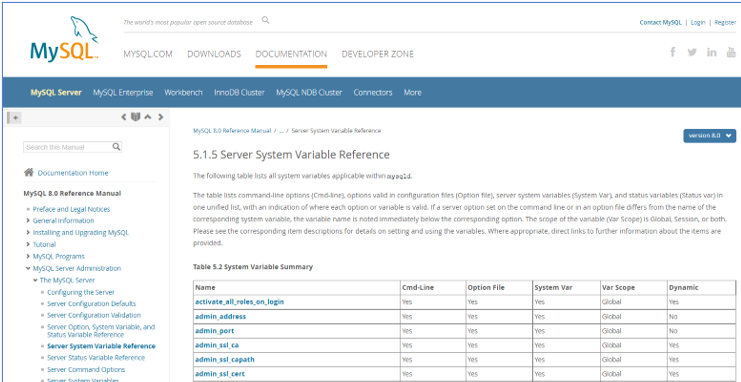Click the MySQL dolphin logo
741x382 pixels.
[x=65, y=39]
